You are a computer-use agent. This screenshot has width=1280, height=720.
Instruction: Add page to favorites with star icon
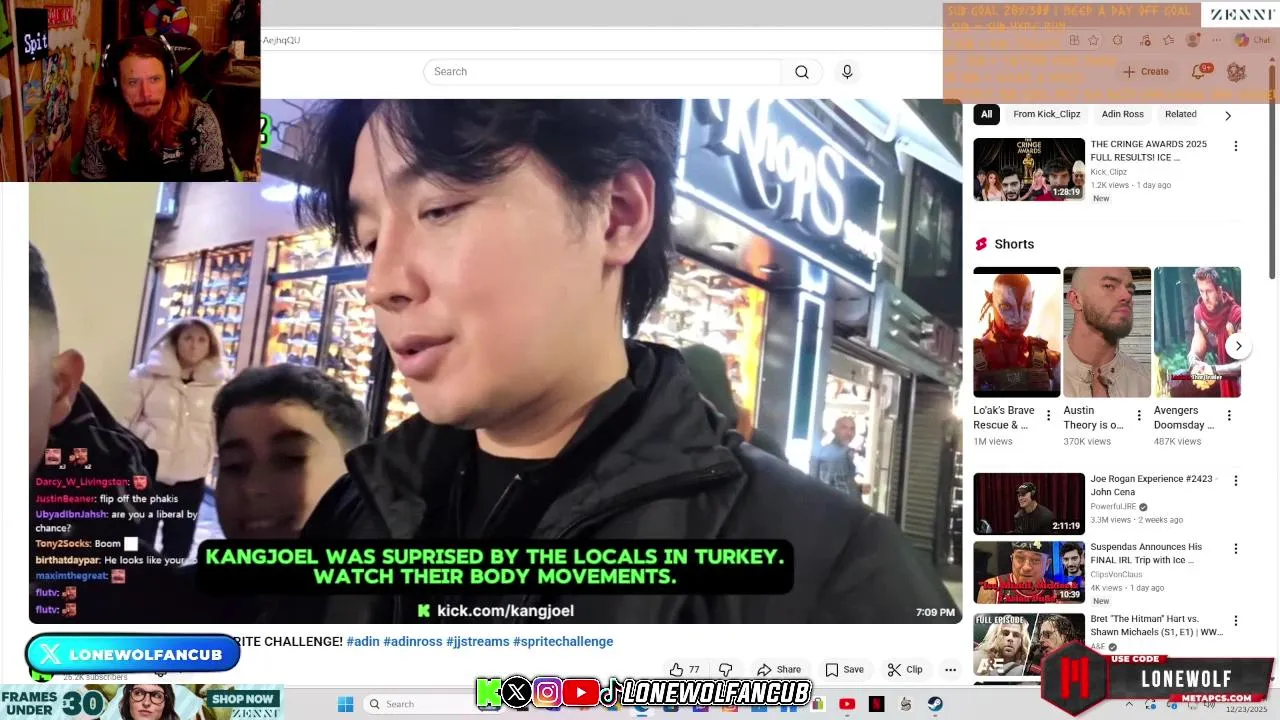pos(1093,40)
